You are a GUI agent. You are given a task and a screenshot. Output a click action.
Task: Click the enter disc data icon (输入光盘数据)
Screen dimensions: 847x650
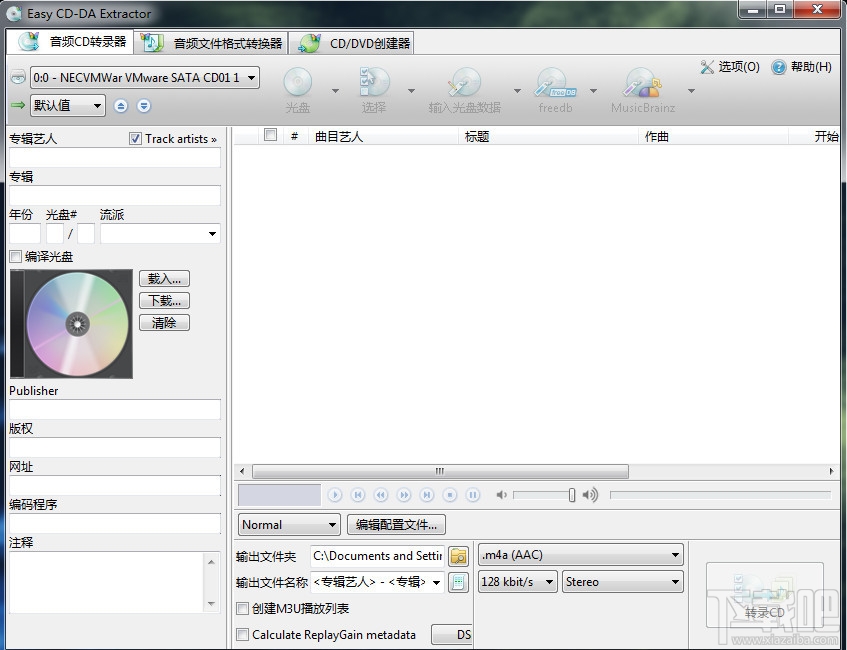pyautogui.click(x=465, y=82)
